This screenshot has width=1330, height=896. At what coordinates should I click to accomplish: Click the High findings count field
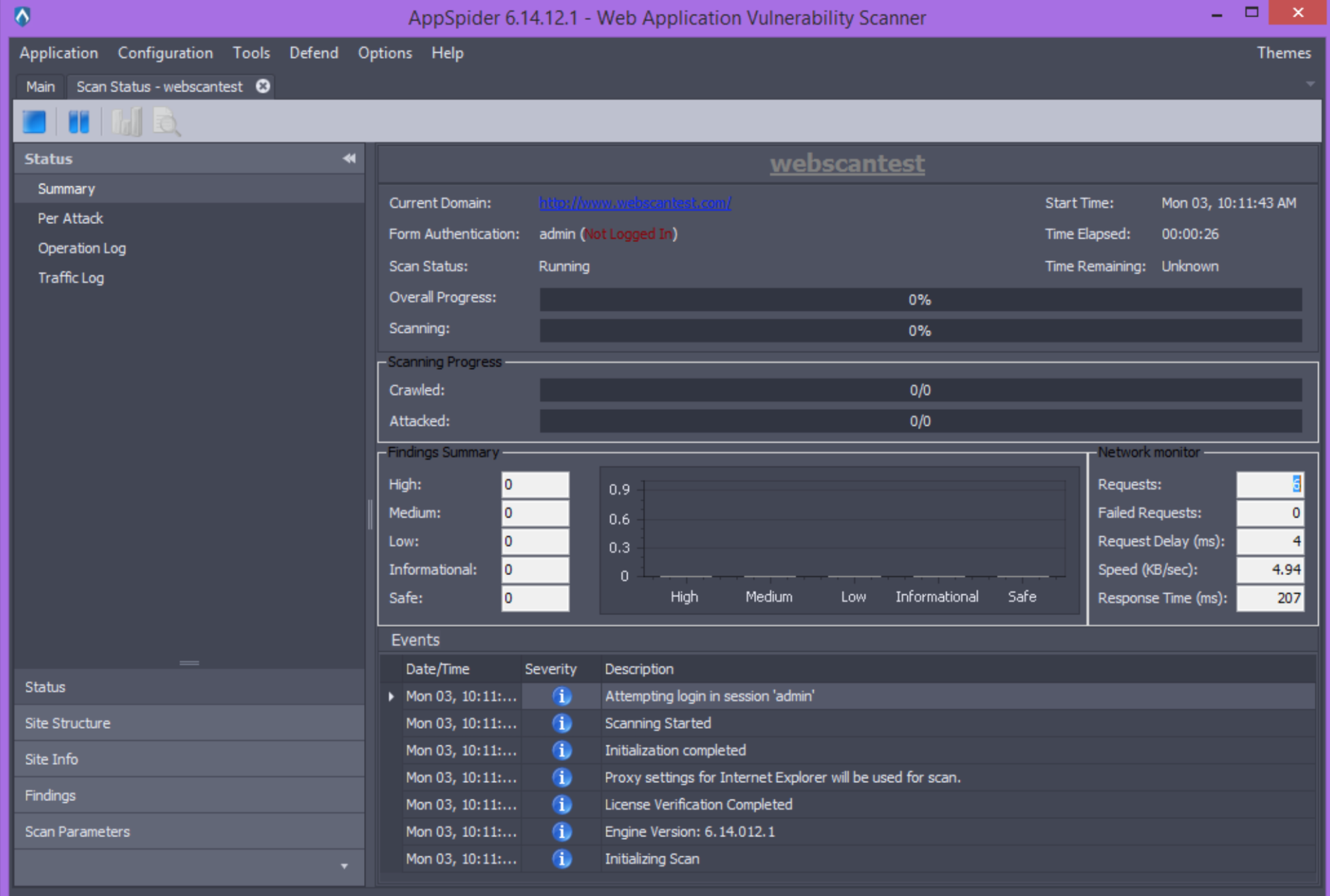point(535,484)
